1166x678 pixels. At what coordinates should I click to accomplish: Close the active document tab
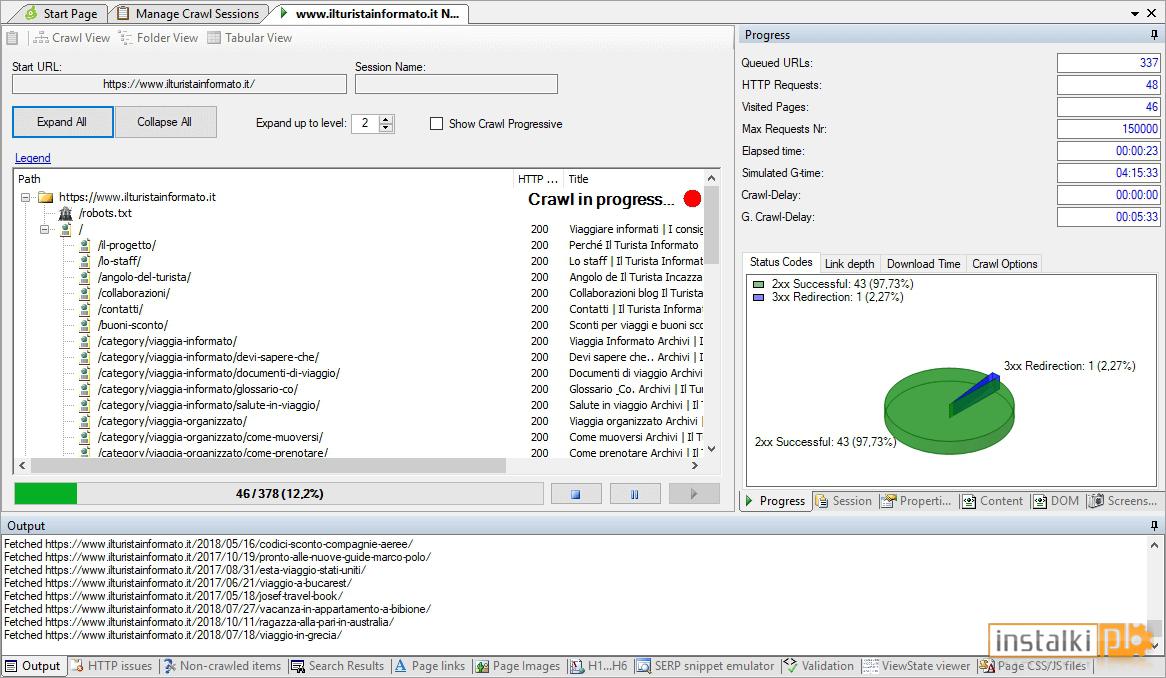click(x=1152, y=13)
